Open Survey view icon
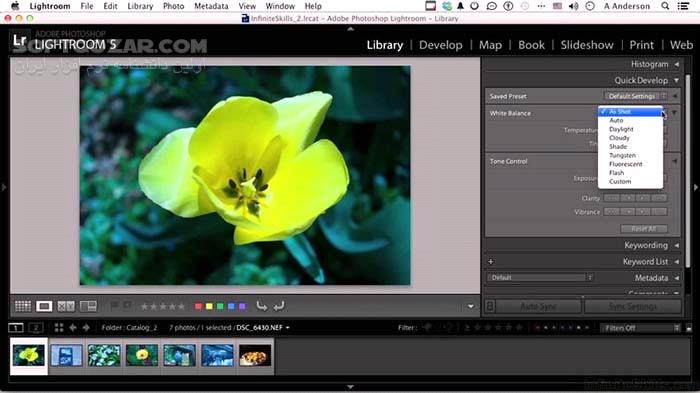Screen dimensions: 700x393 click(88, 306)
